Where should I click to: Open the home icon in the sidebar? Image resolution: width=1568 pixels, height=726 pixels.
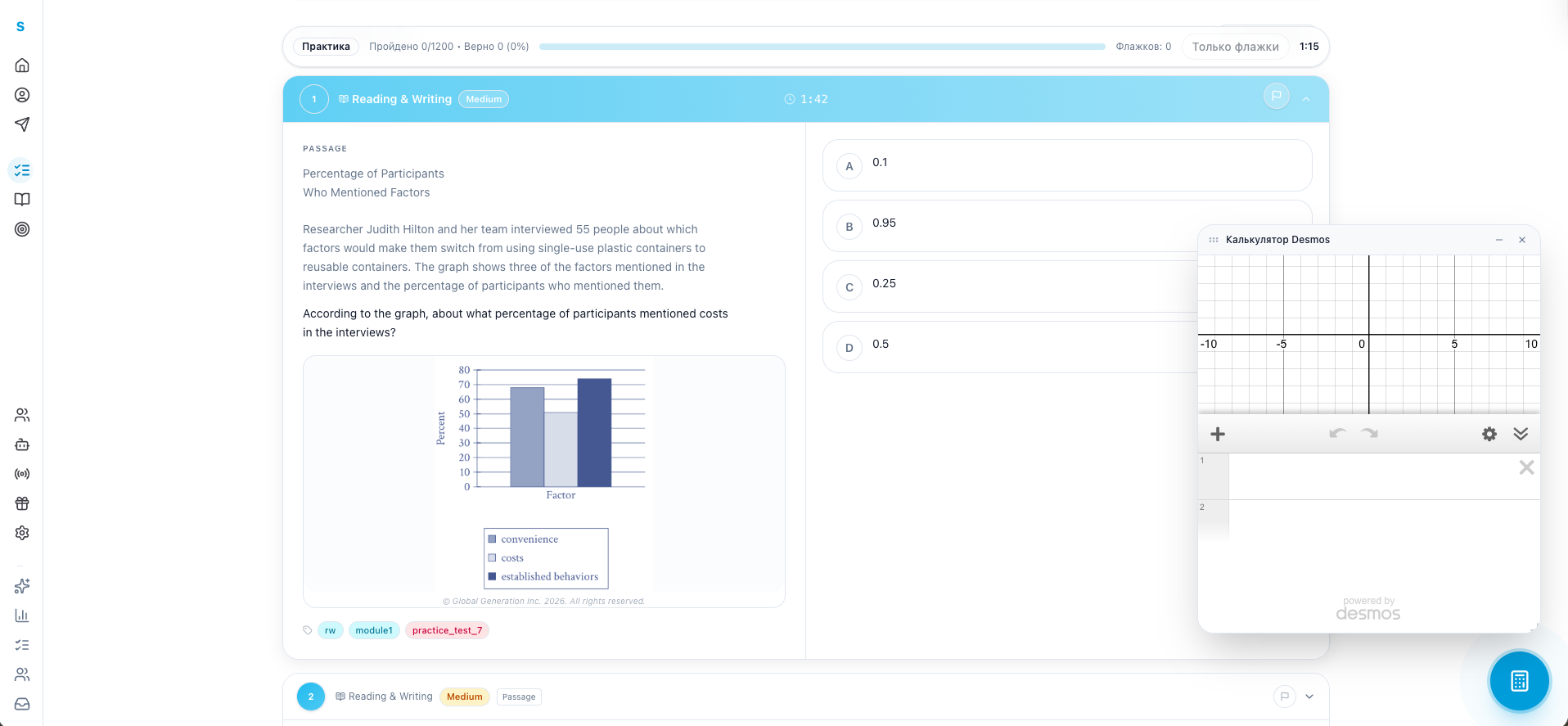[x=22, y=65]
